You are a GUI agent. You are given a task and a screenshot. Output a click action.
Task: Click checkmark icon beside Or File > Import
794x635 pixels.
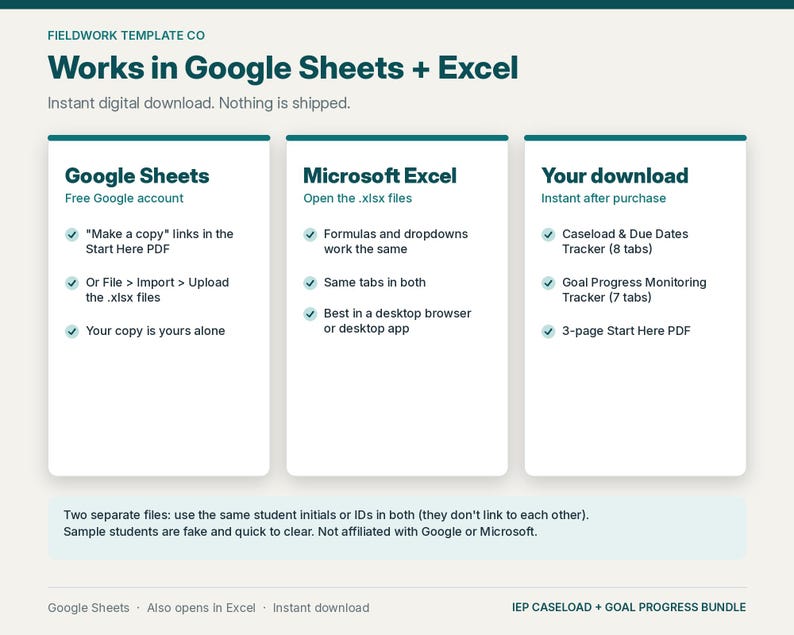pos(72,283)
